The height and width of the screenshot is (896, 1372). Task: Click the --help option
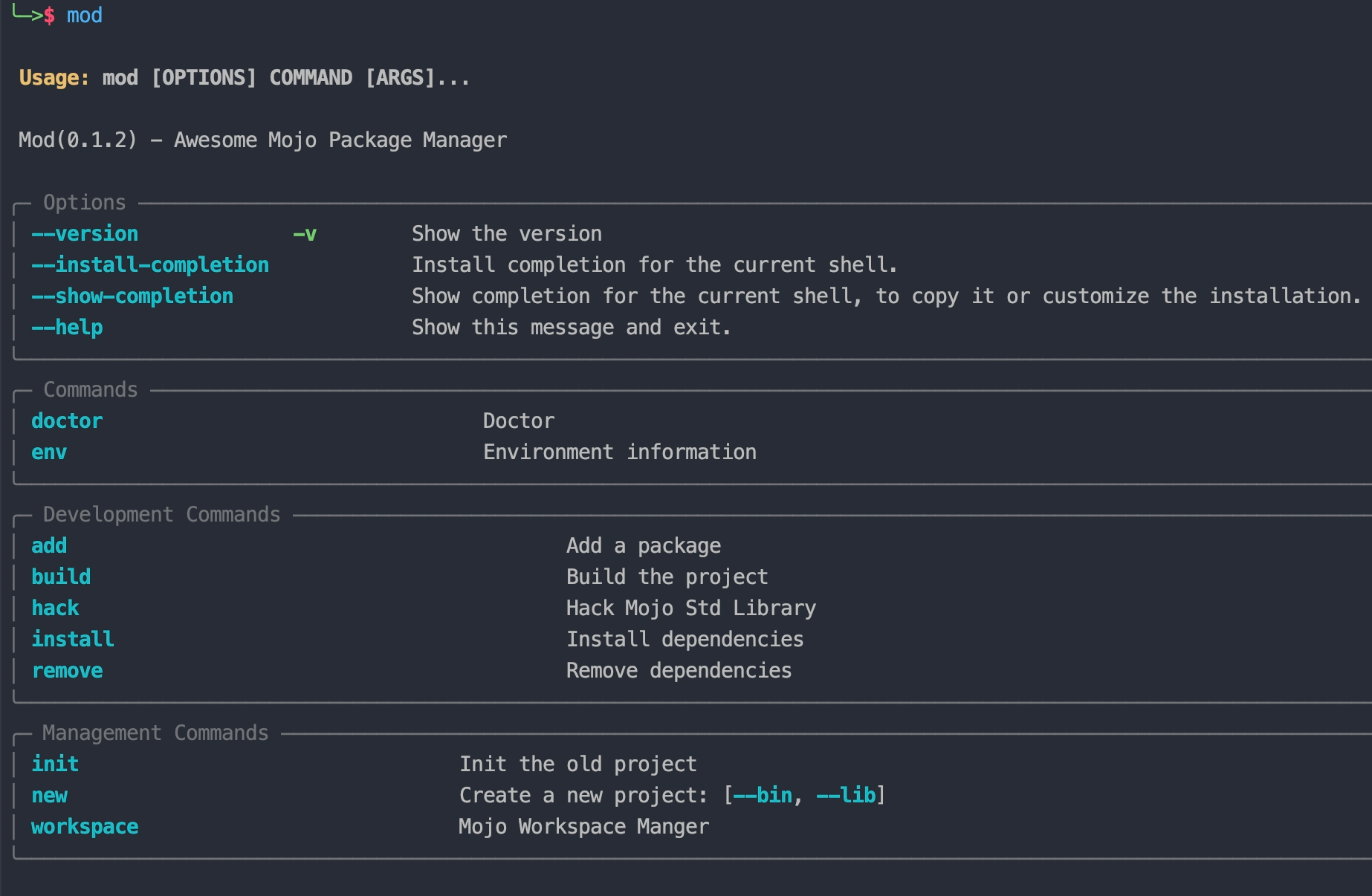[67, 328]
